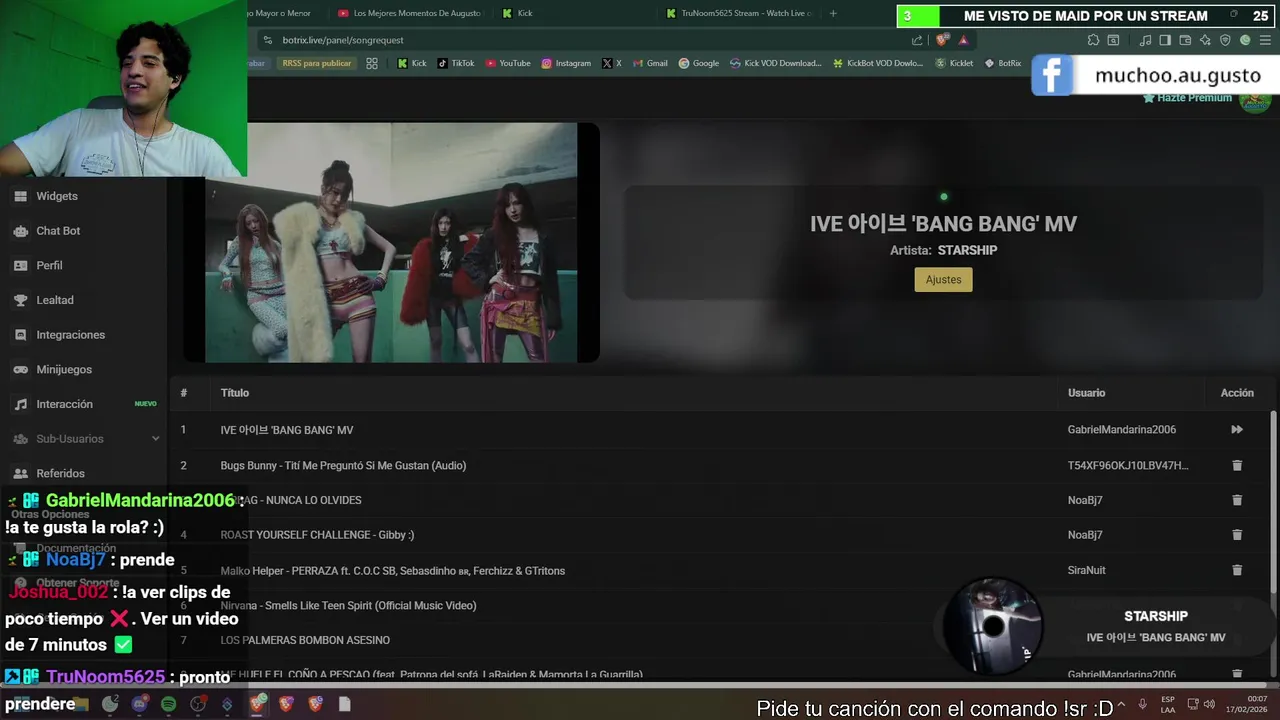Click the media control music icon in the toolbar
The width and height of the screenshot is (1280, 720).
[x=1145, y=40]
